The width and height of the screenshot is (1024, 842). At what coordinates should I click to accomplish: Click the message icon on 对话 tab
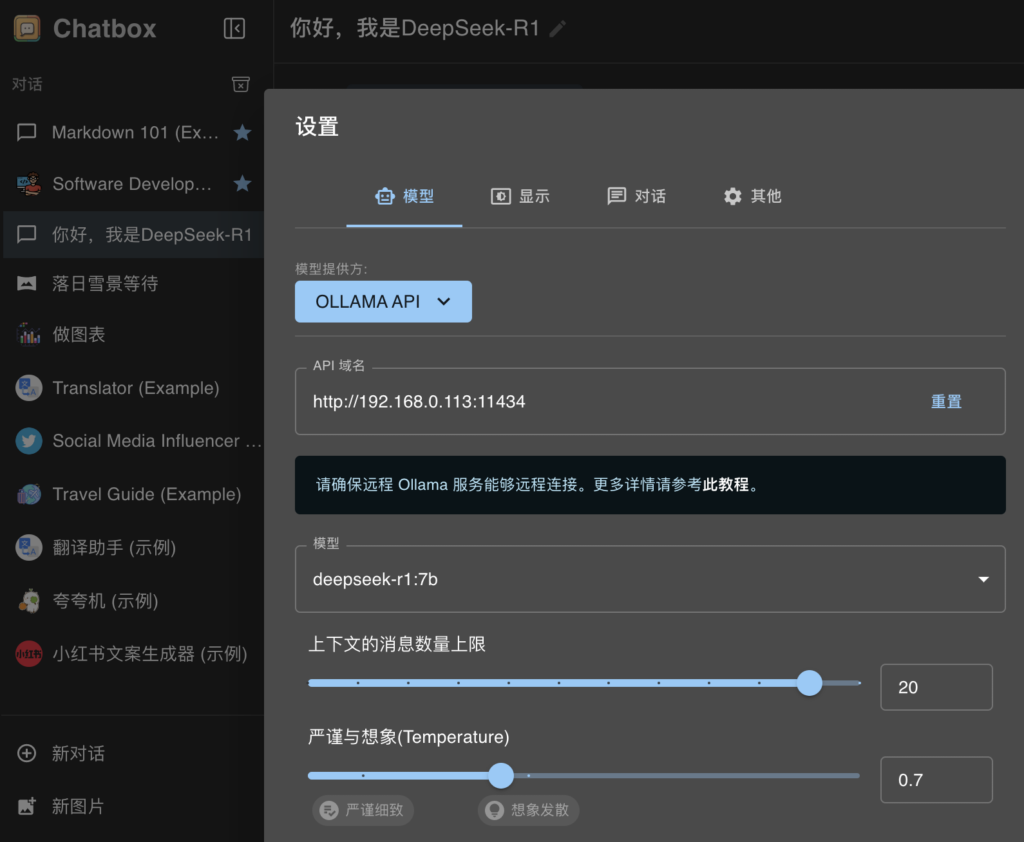[x=616, y=196]
